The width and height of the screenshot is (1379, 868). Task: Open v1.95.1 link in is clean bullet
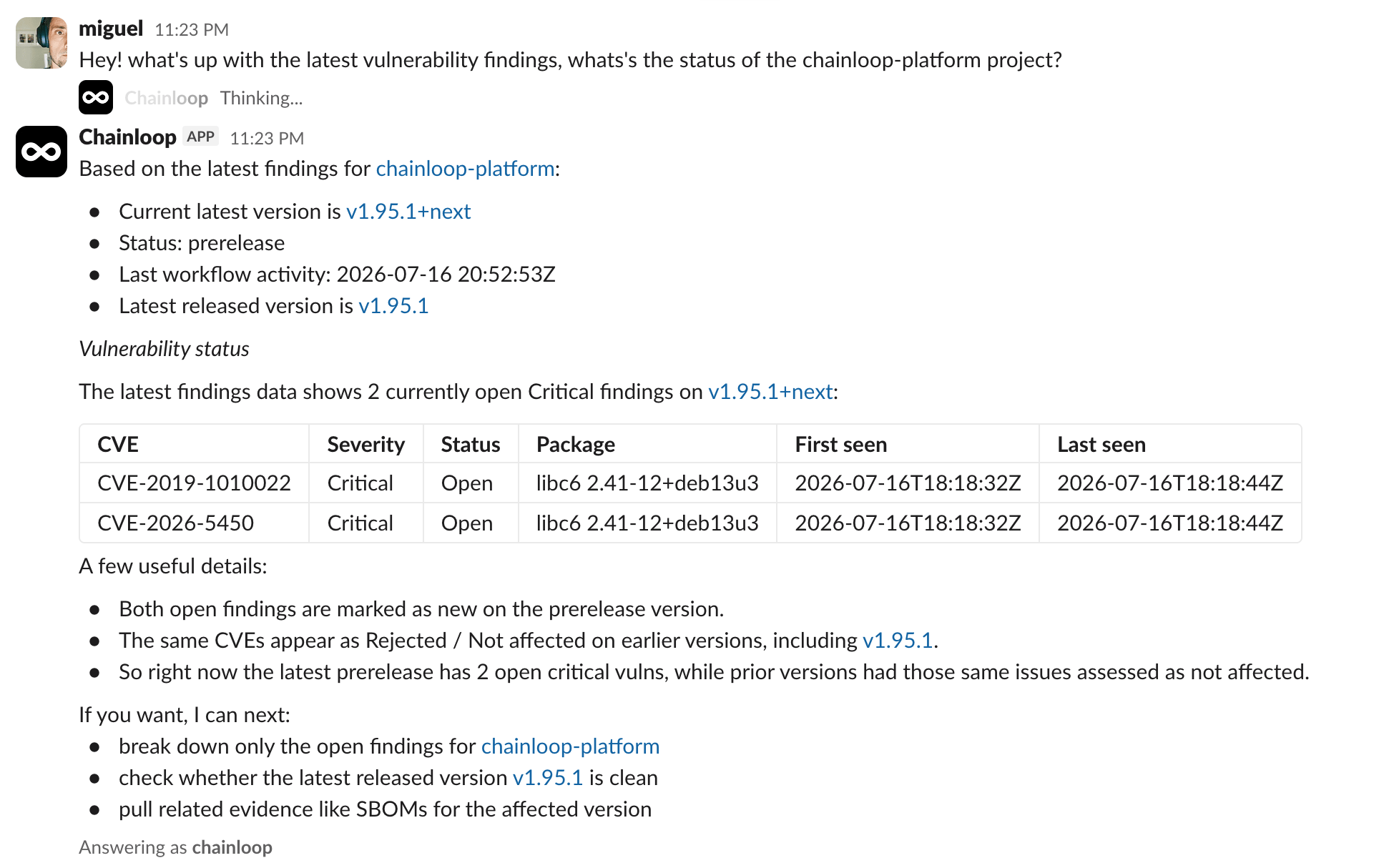pos(548,778)
